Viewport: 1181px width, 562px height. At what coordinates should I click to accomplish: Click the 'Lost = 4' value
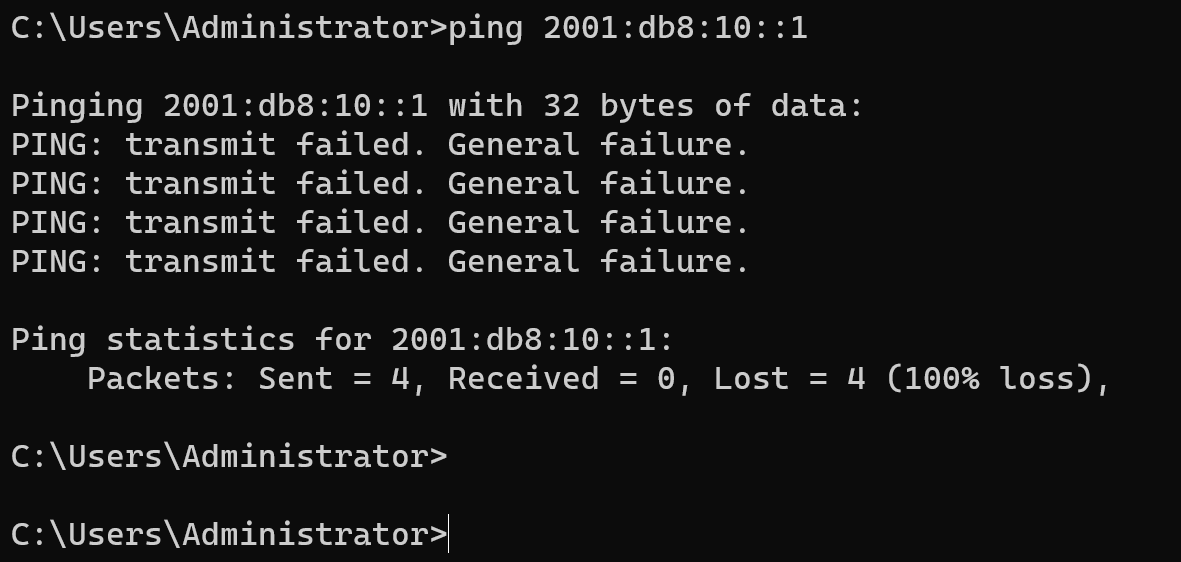(789, 379)
